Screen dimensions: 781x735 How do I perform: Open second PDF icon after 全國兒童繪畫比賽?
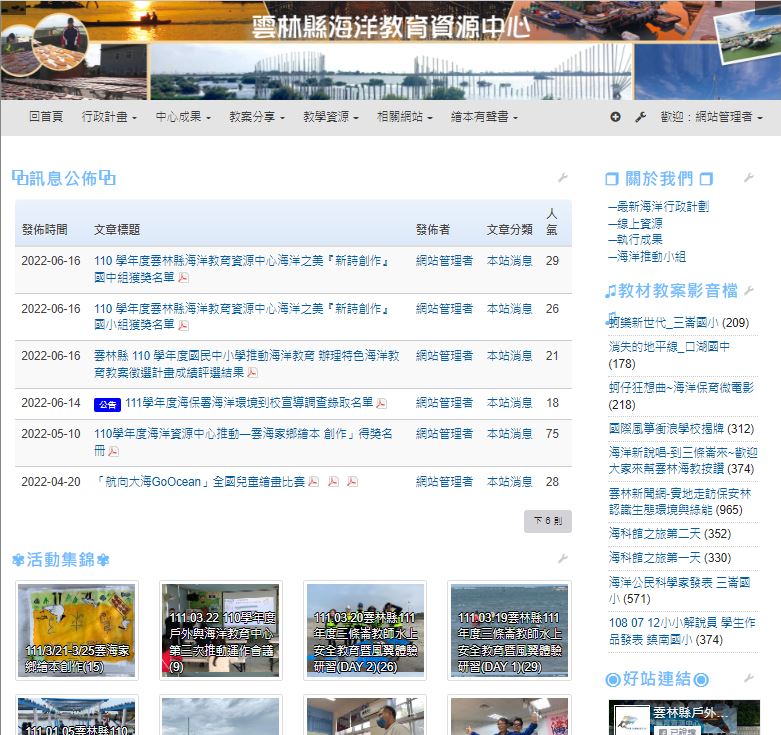[333, 482]
